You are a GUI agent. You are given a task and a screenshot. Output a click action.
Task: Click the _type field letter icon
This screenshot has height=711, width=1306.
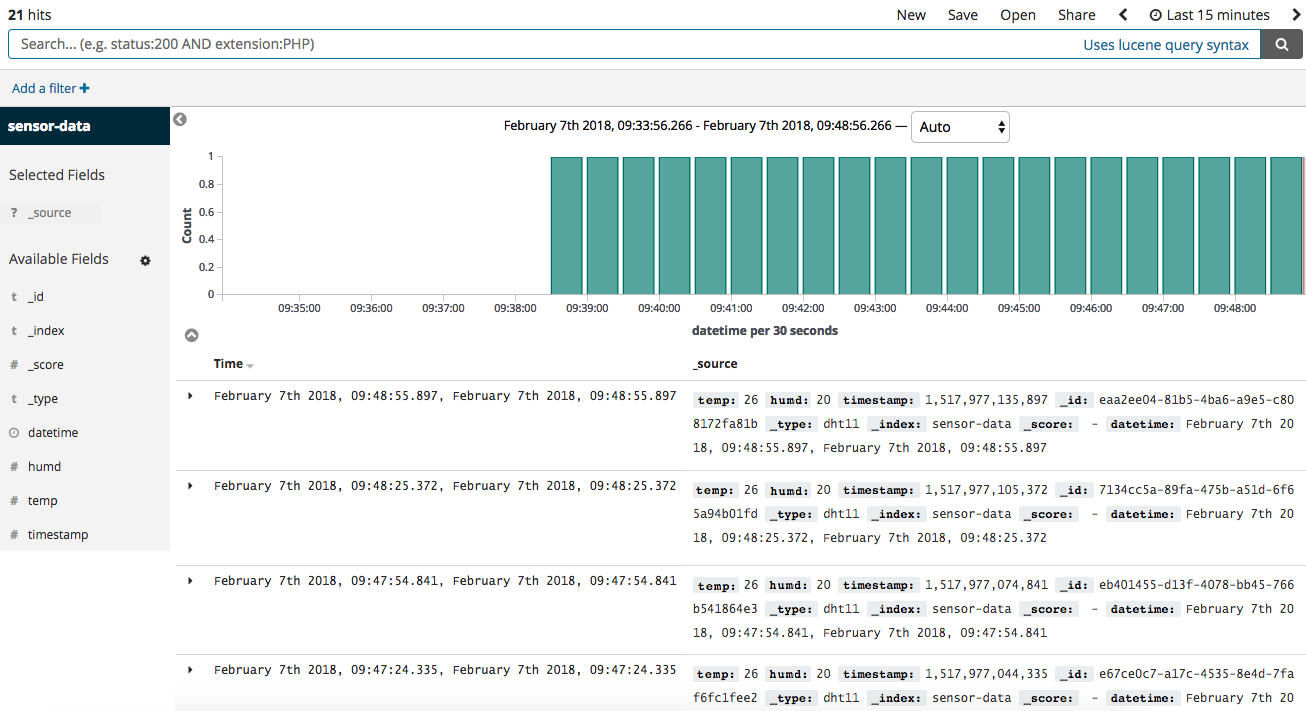click(x=13, y=399)
